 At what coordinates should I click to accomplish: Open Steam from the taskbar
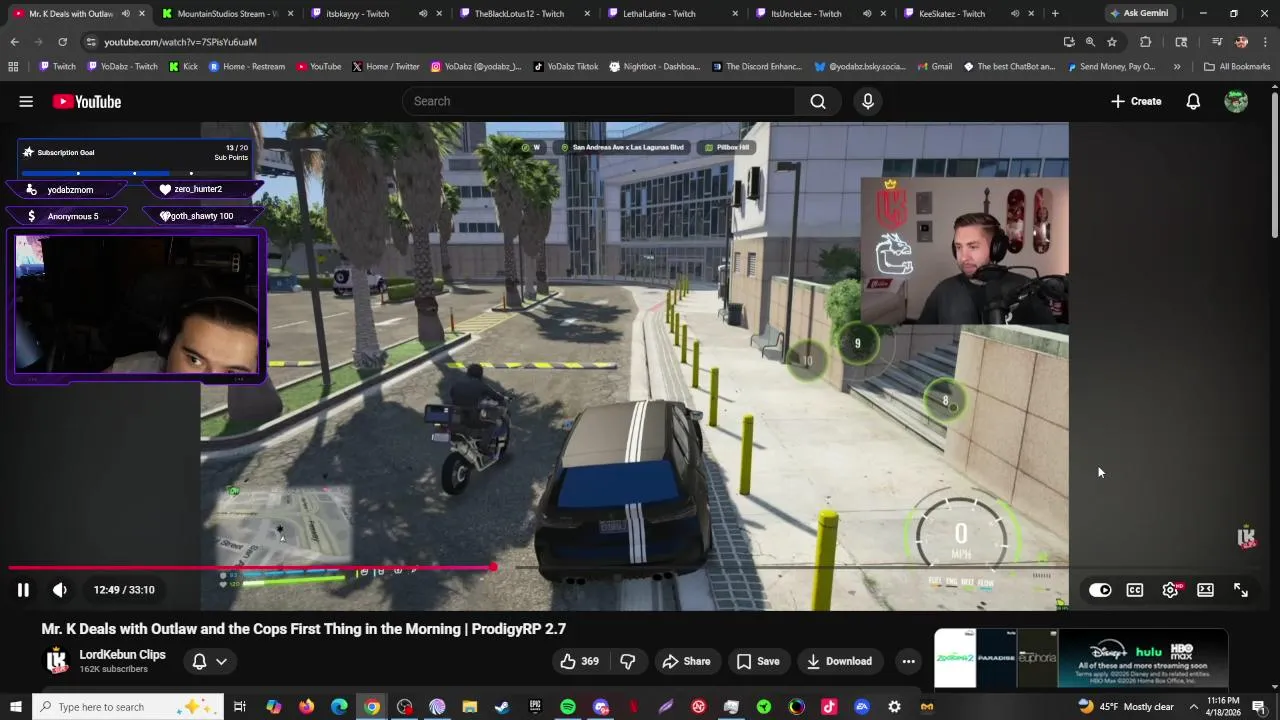point(502,707)
